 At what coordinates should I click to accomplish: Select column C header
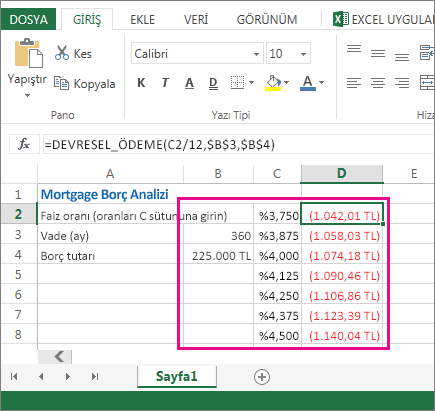click(x=277, y=174)
